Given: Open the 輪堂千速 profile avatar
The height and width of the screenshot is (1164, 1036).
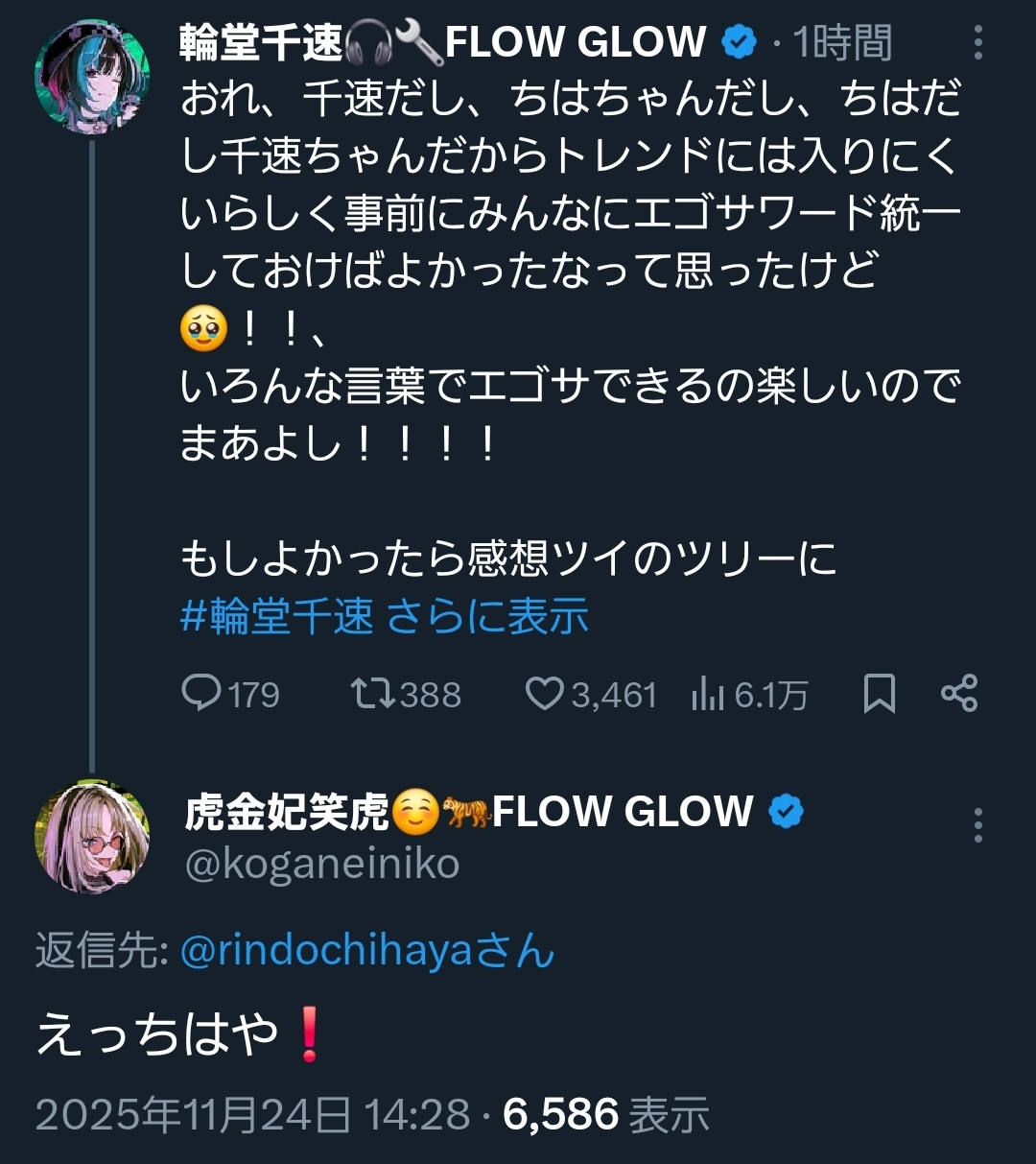Looking at the screenshot, I should [91, 77].
